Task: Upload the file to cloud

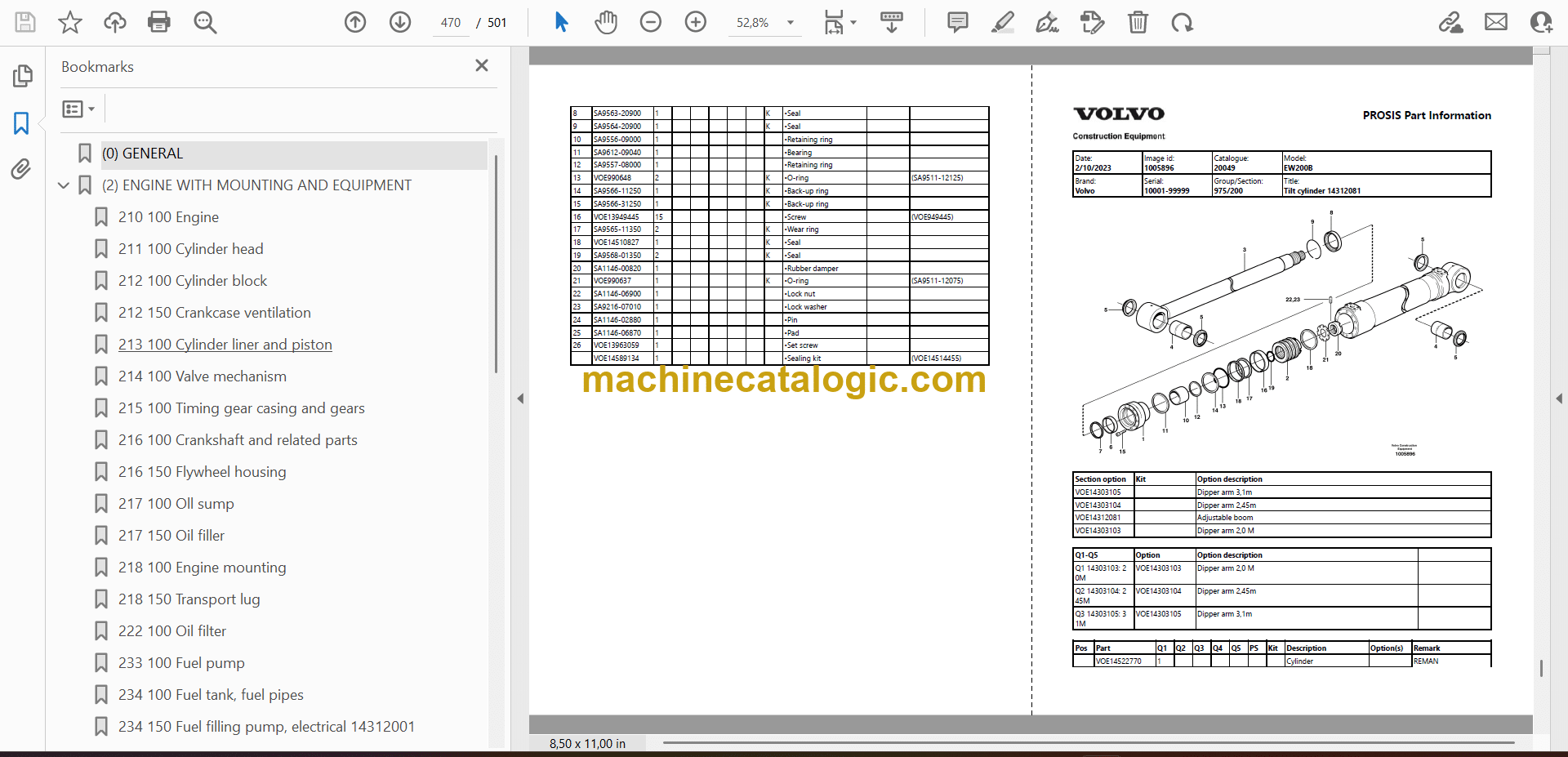Action: (x=115, y=22)
